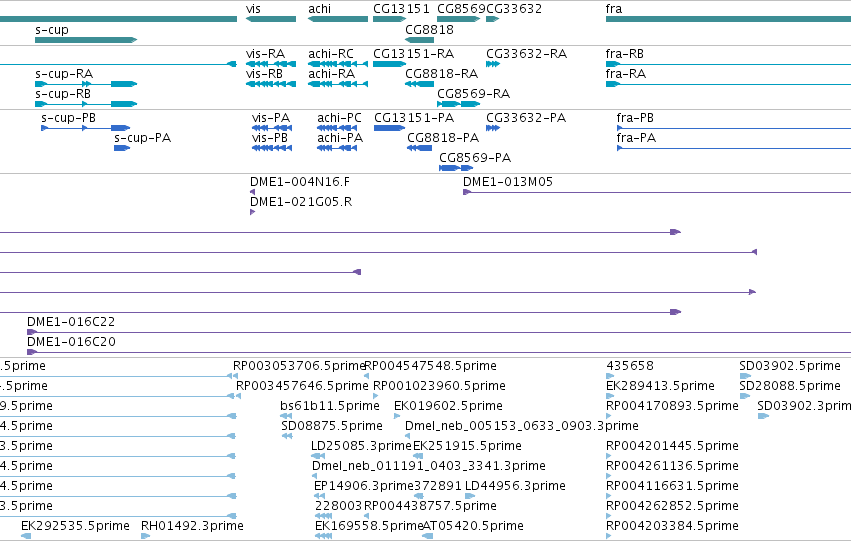Select the CG13151-PA protein label
Screen dimensions: 851x541
tap(414, 118)
